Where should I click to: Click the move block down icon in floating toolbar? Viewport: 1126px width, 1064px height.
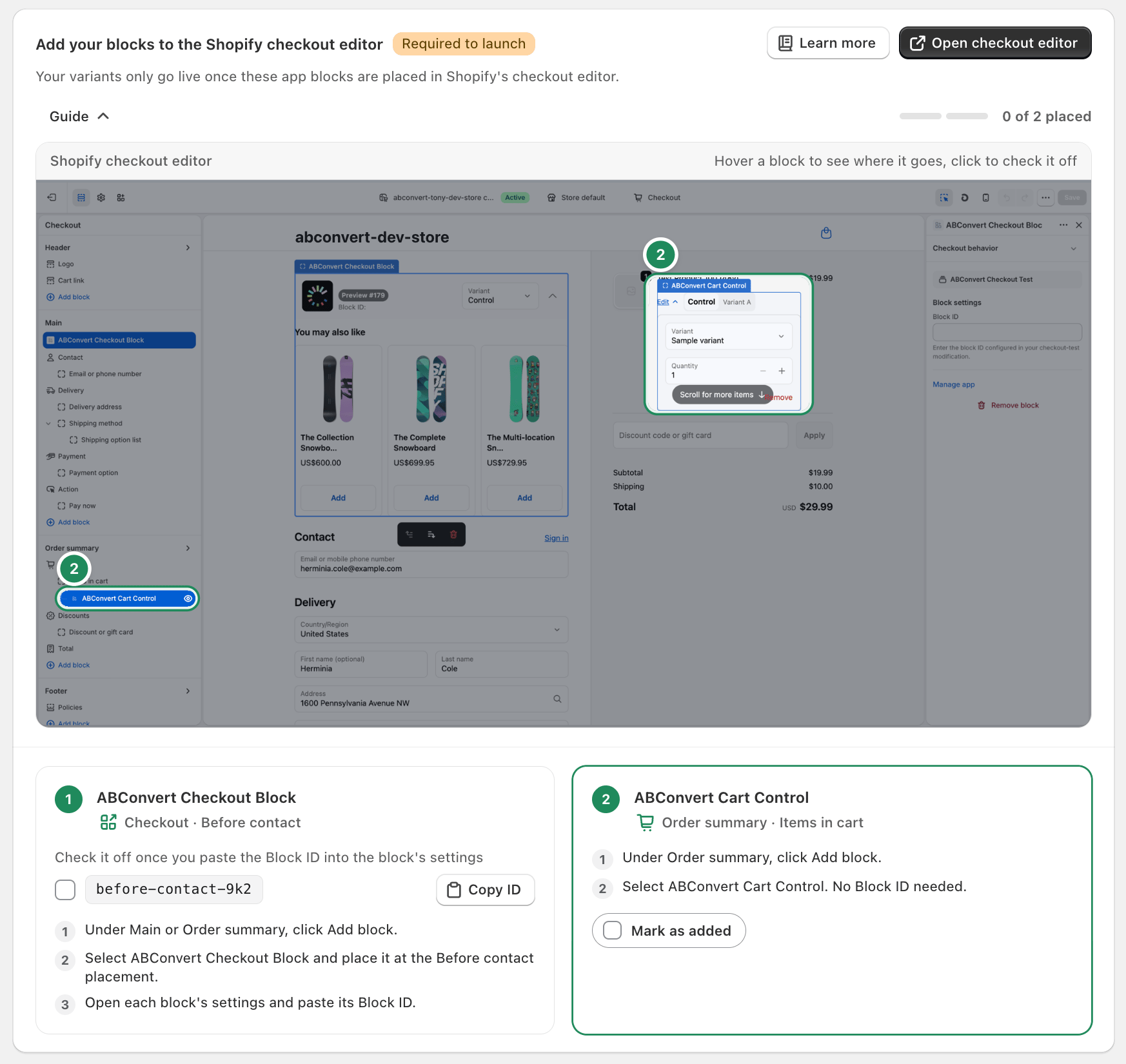pyautogui.click(x=431, y=535)
